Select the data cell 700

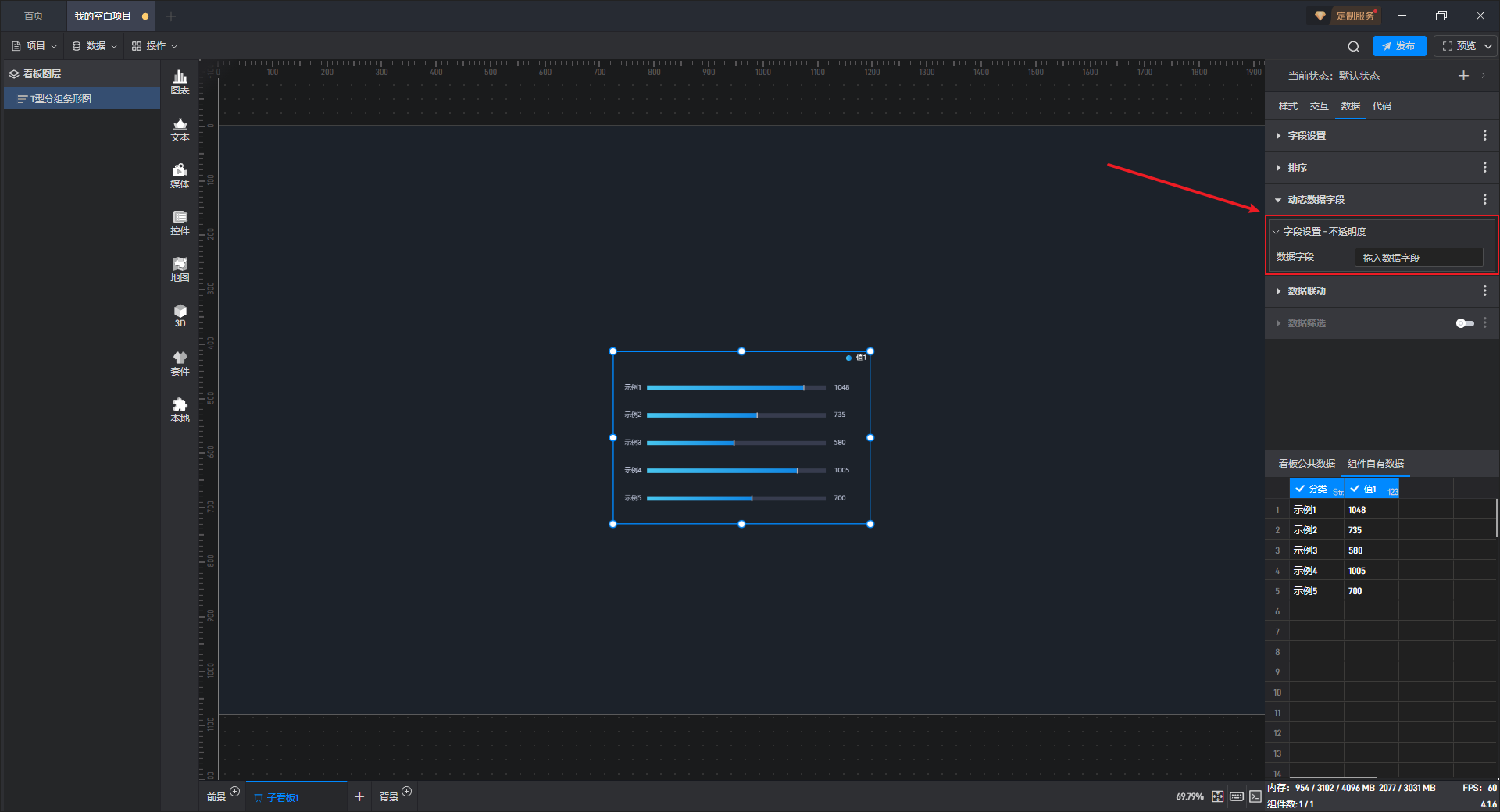tap(1371, 591)
